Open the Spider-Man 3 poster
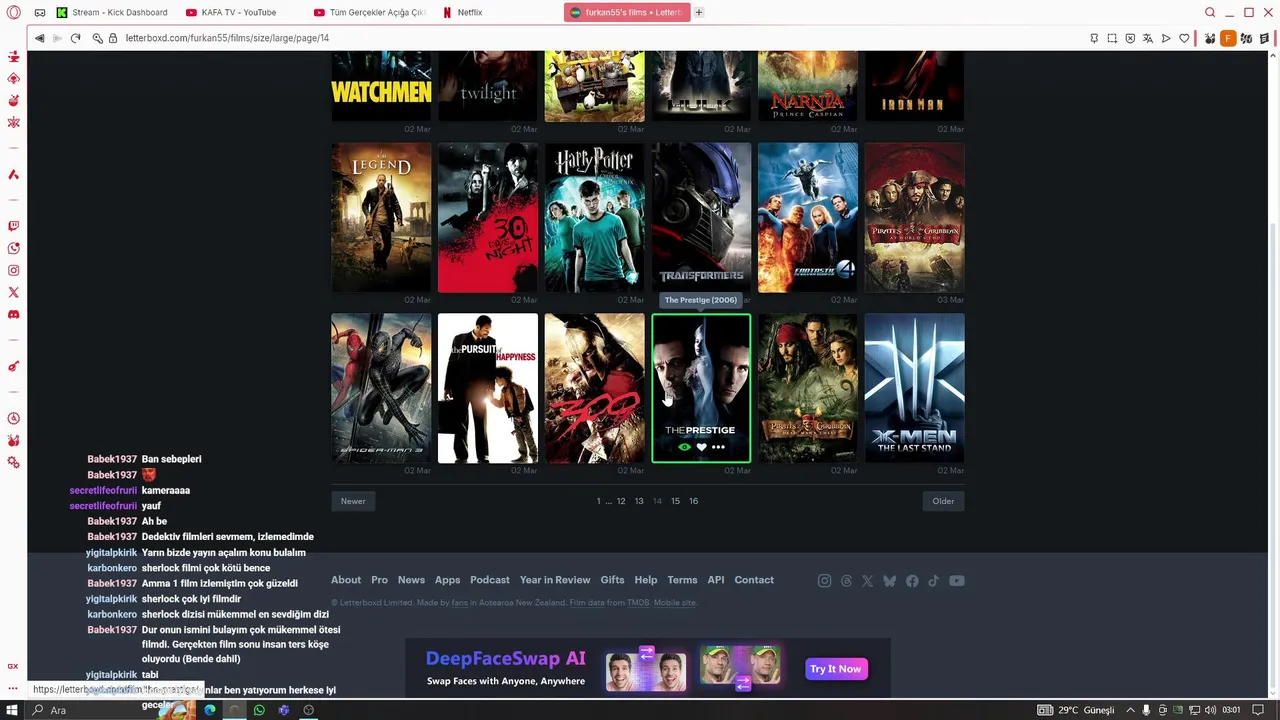Image resolution: width=1280 pixels, height=720 pixels. (381, 389)
